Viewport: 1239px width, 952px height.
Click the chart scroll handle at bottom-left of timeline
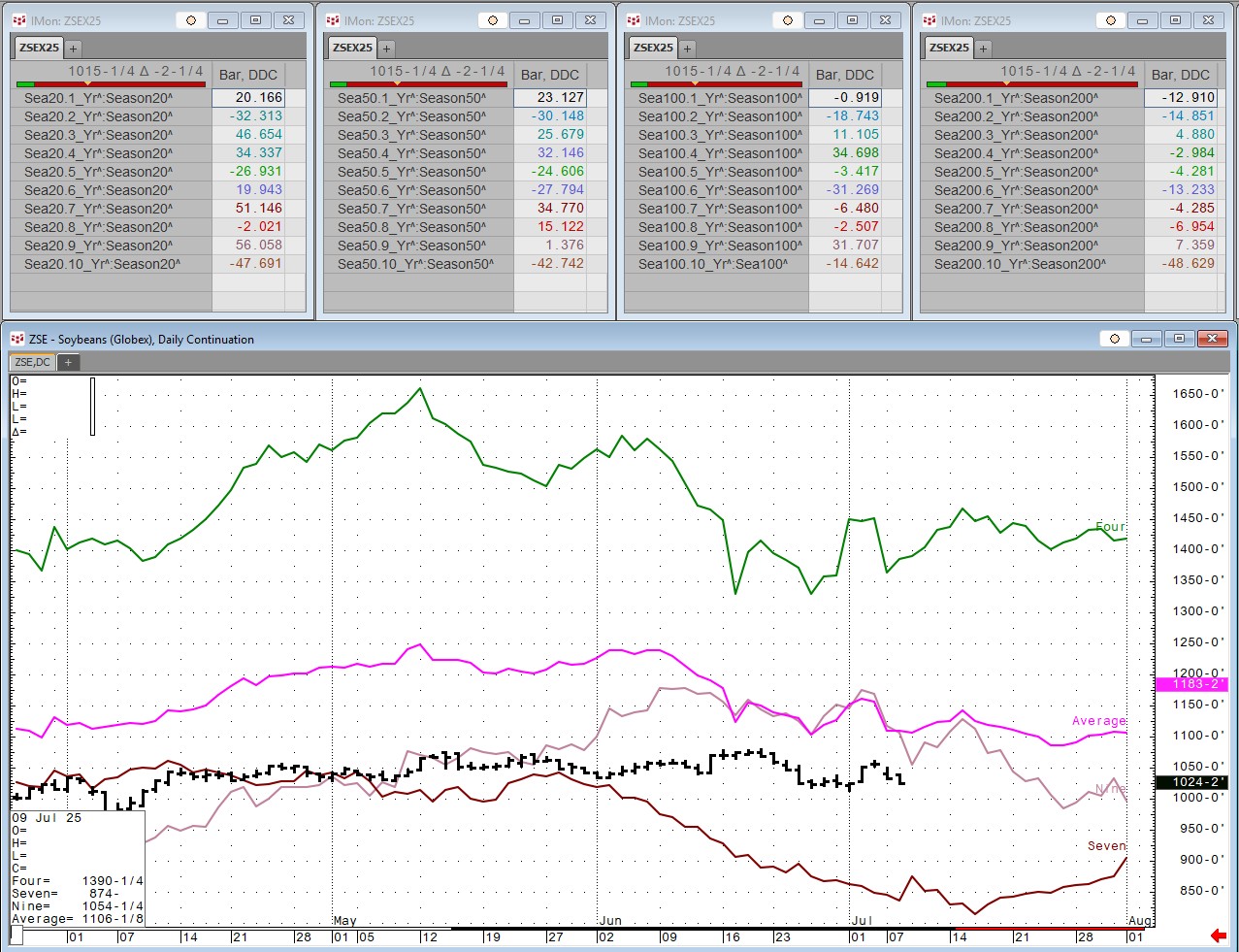click(x=16, y=936)
